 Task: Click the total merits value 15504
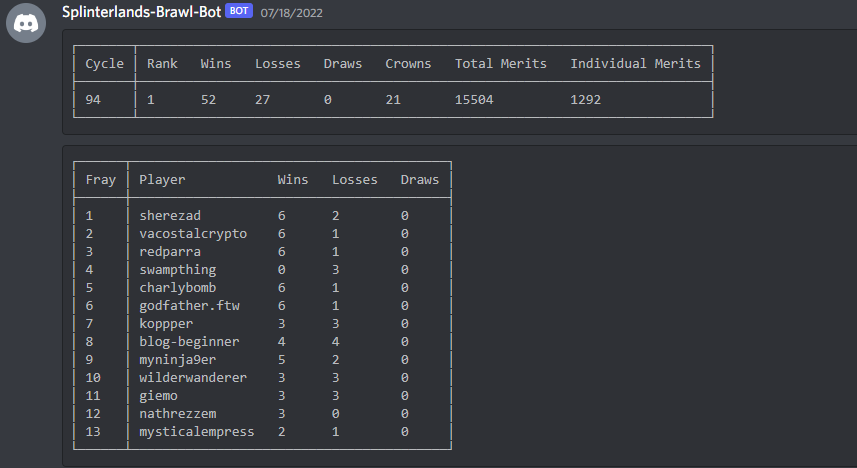coord(474,100)
